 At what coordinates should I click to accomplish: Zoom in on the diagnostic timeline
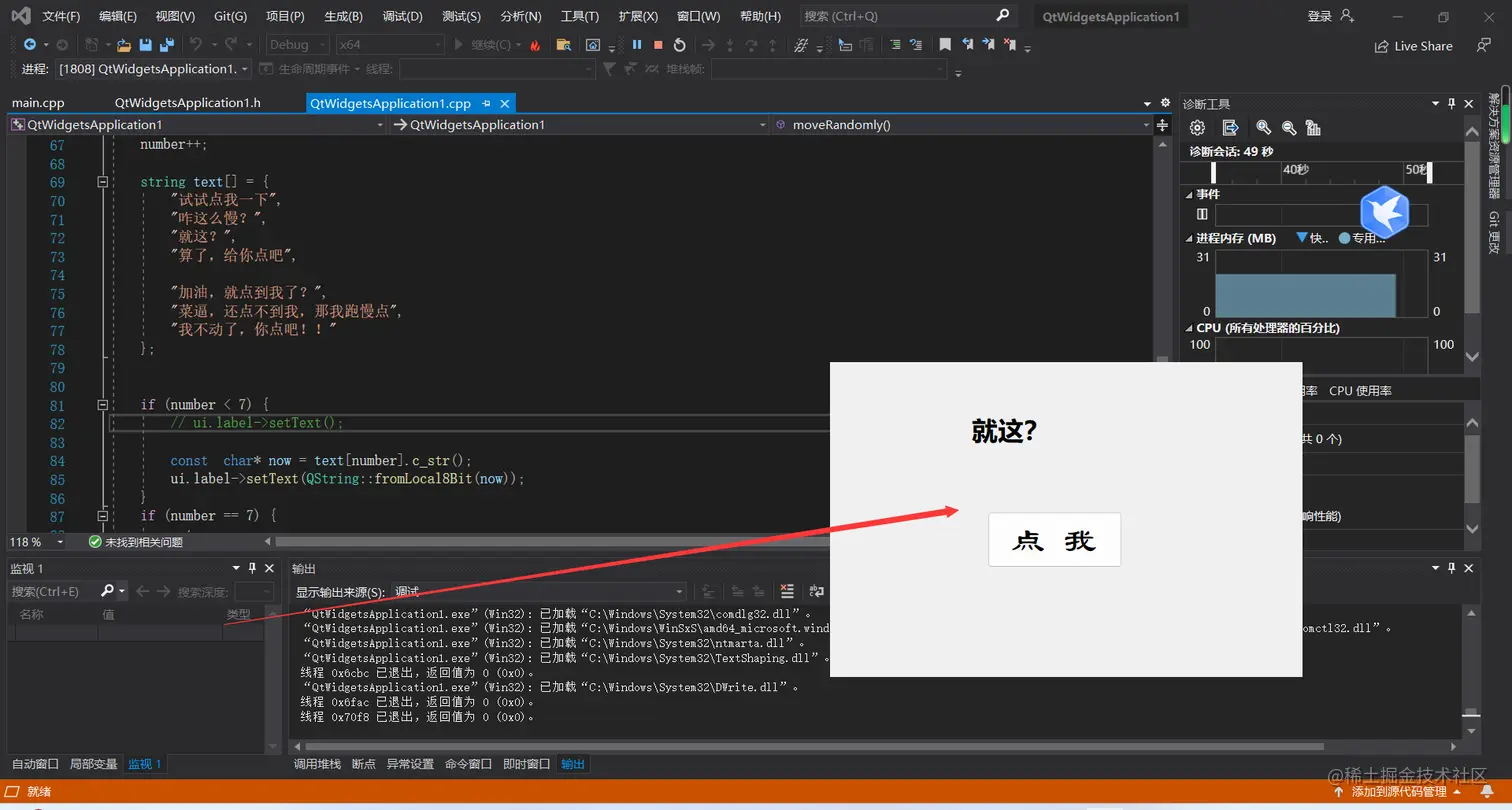(1264, 127)
